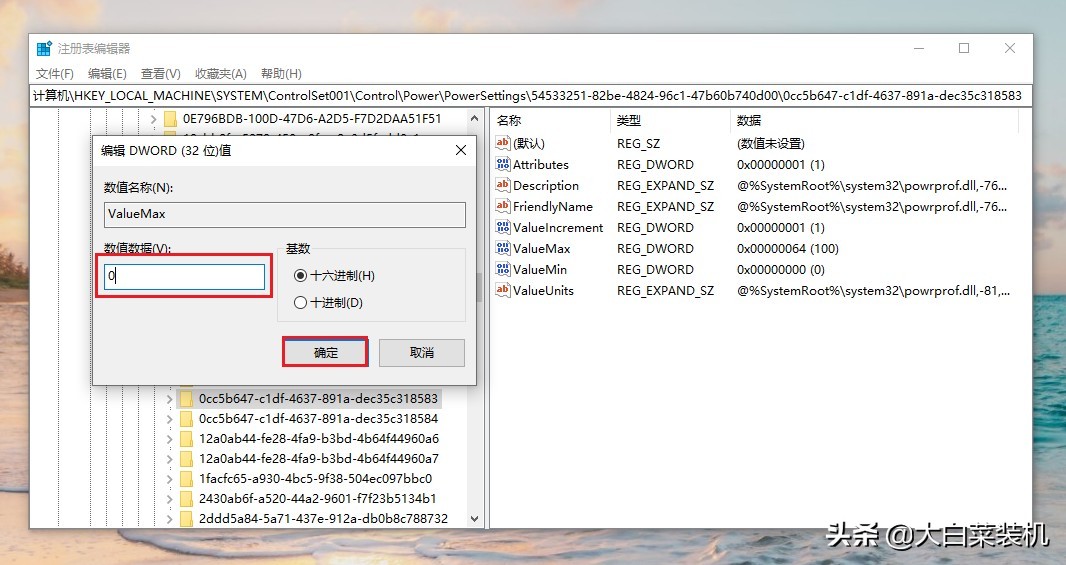This screenshot has width=1066, height=565.
Task: Open the 查看(V) menu
Action: 160,73
